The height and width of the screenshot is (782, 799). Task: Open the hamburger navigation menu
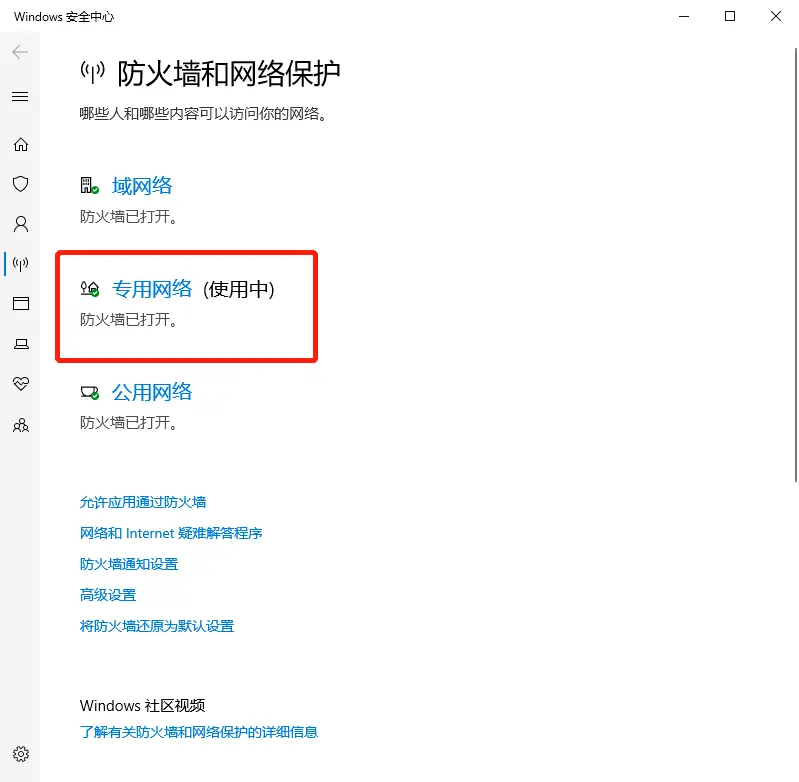tap(20, 97)
